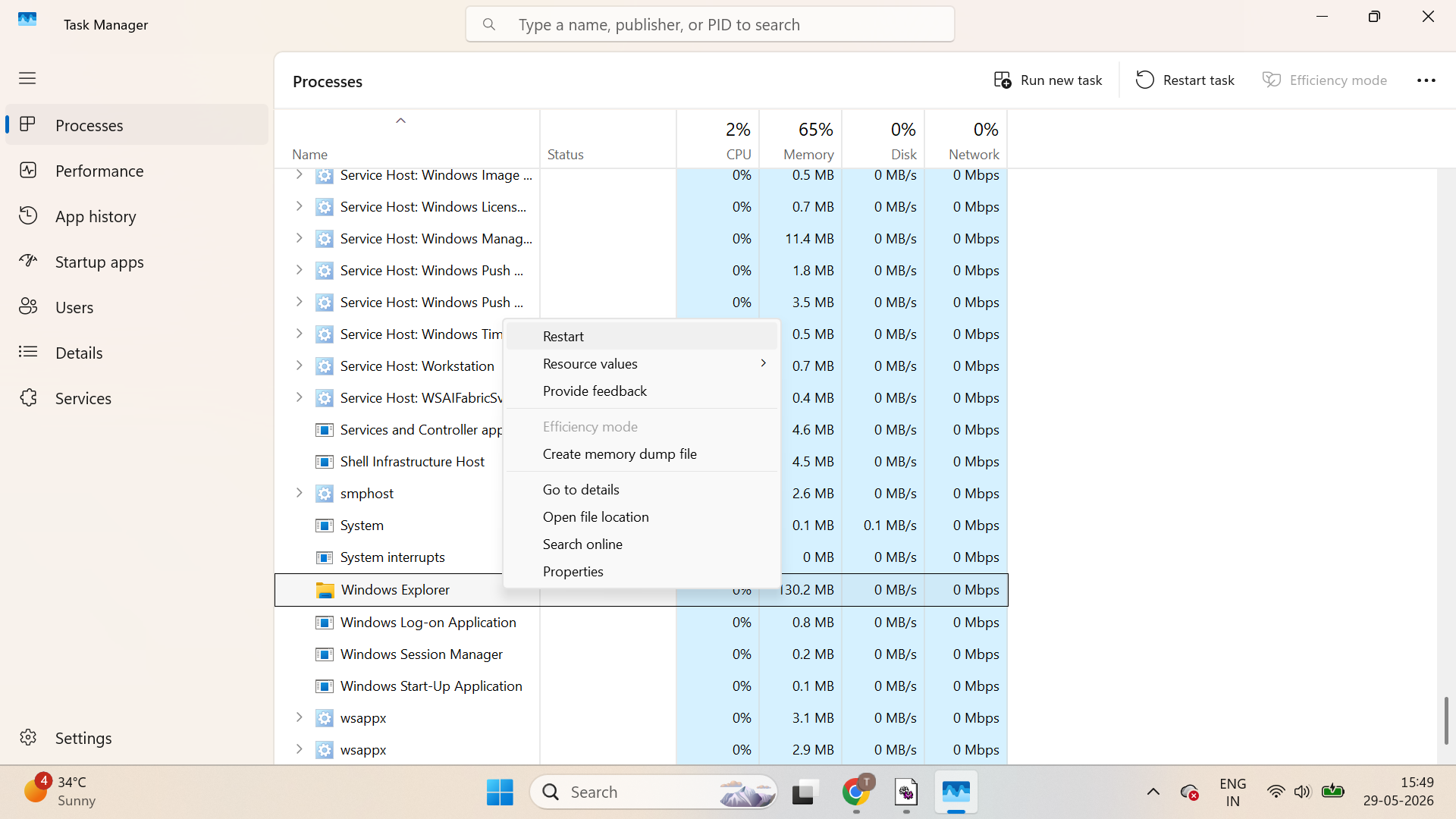Image resolution: width=1456 pixels, height=819 pixels.
Task: Click the smphost gear icon
Action: click(x=325, y=494)
